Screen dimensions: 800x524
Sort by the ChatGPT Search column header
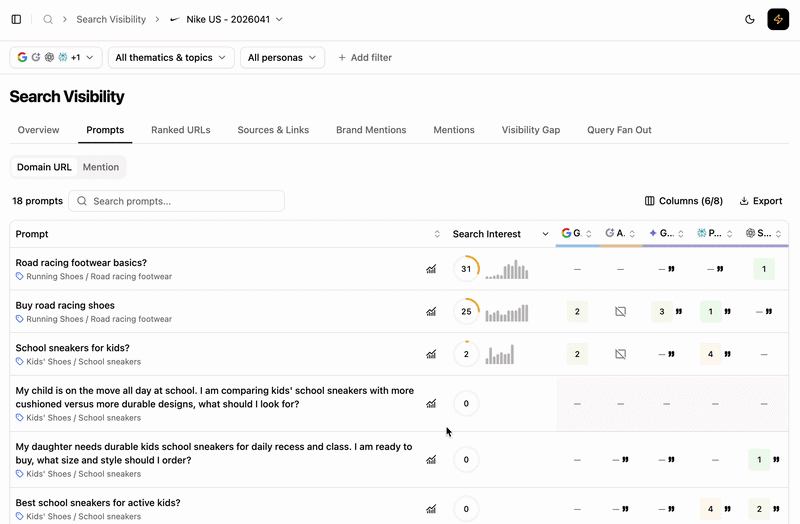tap(763, 233)
